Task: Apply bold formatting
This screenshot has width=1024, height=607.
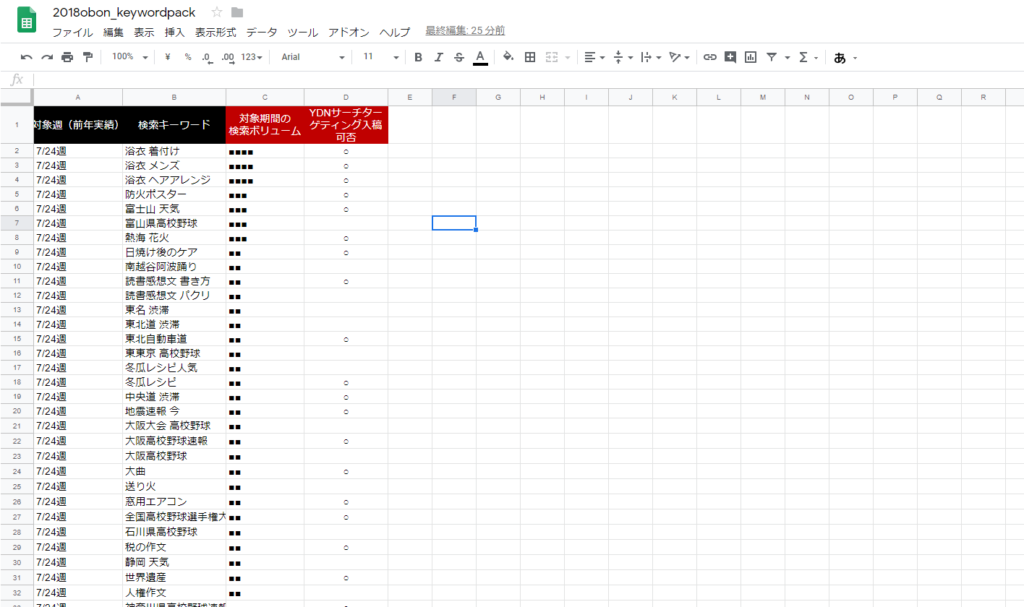Action: coord(418,58)
